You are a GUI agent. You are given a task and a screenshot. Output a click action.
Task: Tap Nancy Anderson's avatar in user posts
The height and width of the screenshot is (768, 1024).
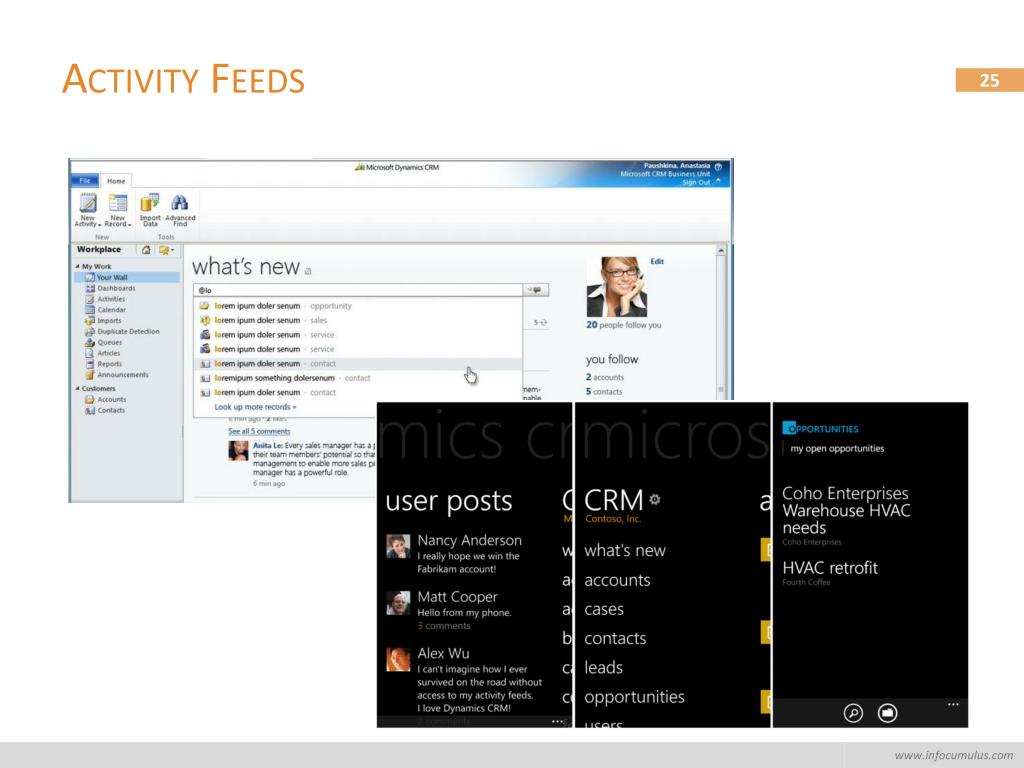[398, 547]
